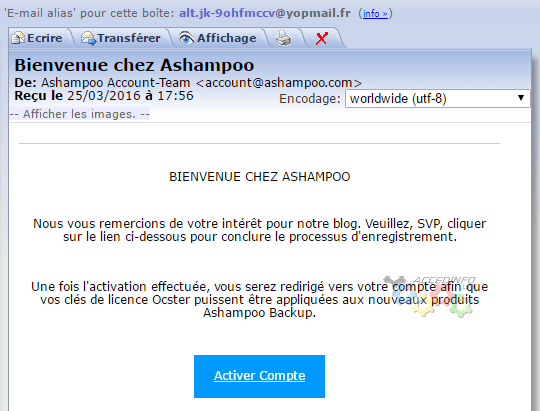This screenshot has width=540, height=411.
Task: Select the Transférer tab
Action: pyautogui.click(x=121, y=38)
